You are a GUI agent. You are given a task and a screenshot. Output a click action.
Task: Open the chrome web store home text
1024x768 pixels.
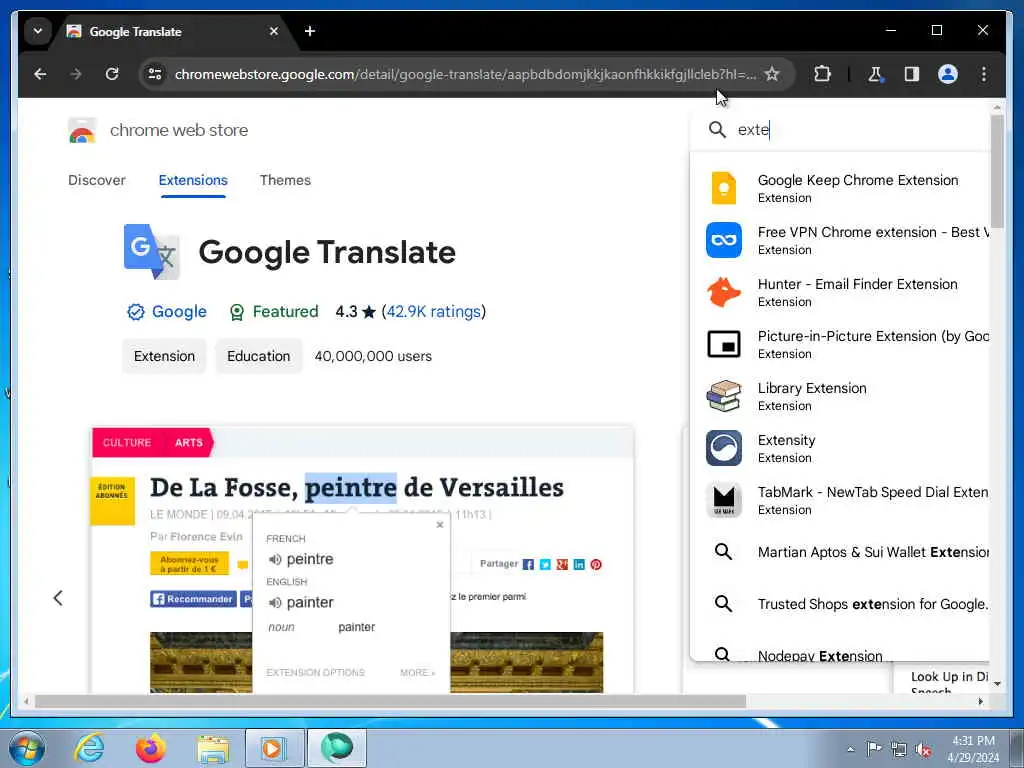179,131
